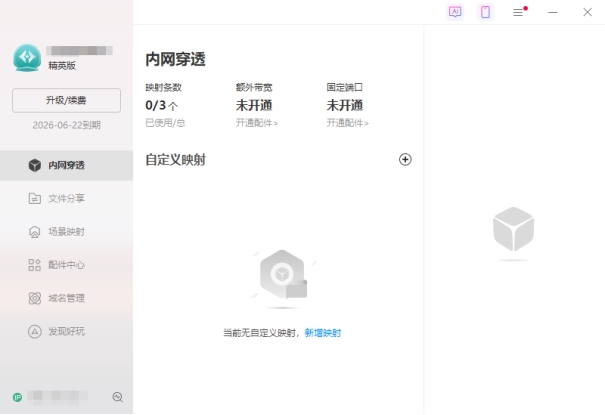Click the blurred account name
This screenshot has height=415, width=605.
click(79, 51)
